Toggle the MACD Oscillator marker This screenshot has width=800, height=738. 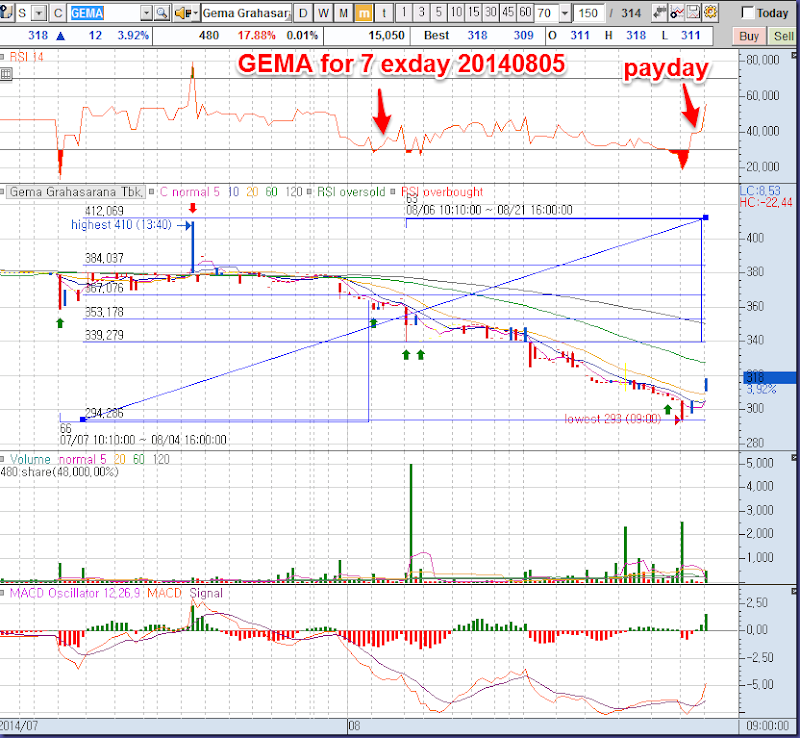point(3,593)
